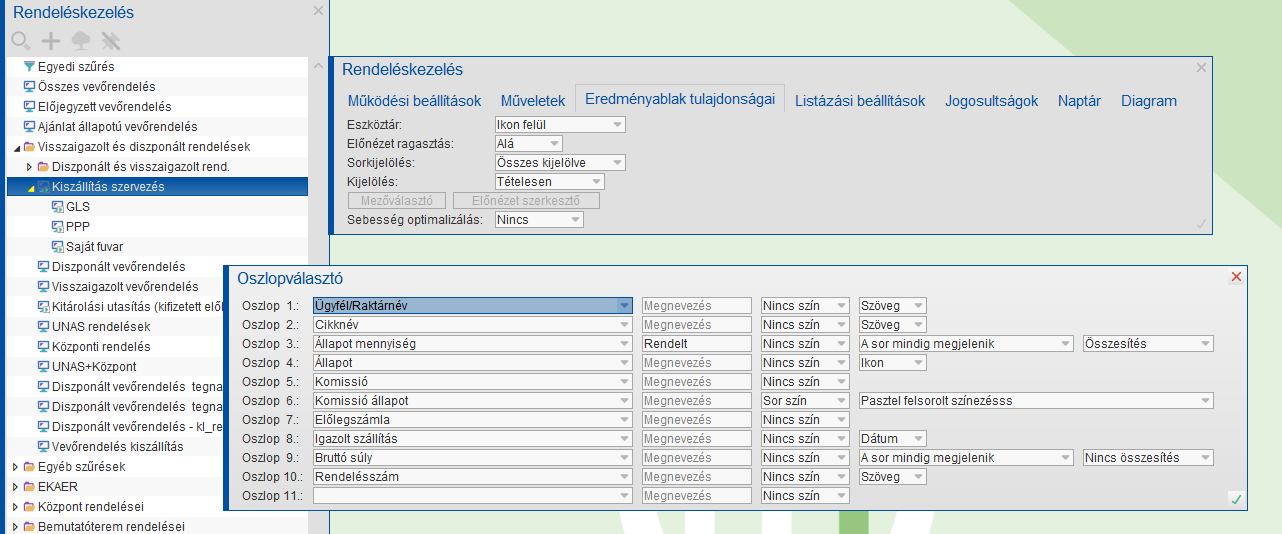Click the icon beside Kitárolási utasítás
This screenshot has height=534, width=1282.
click(43, 307)
